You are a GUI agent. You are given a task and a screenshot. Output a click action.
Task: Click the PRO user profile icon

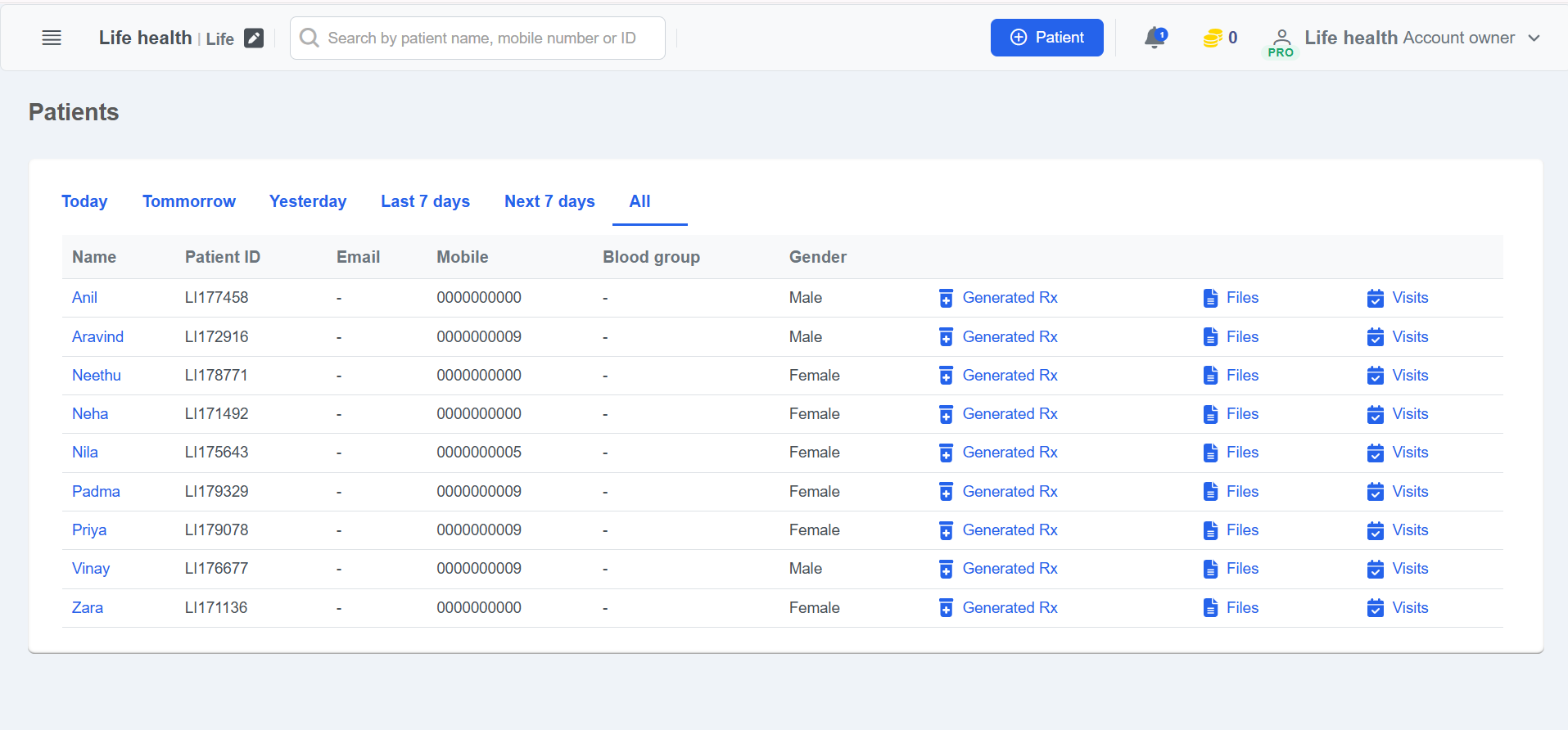coord(1281,39)
